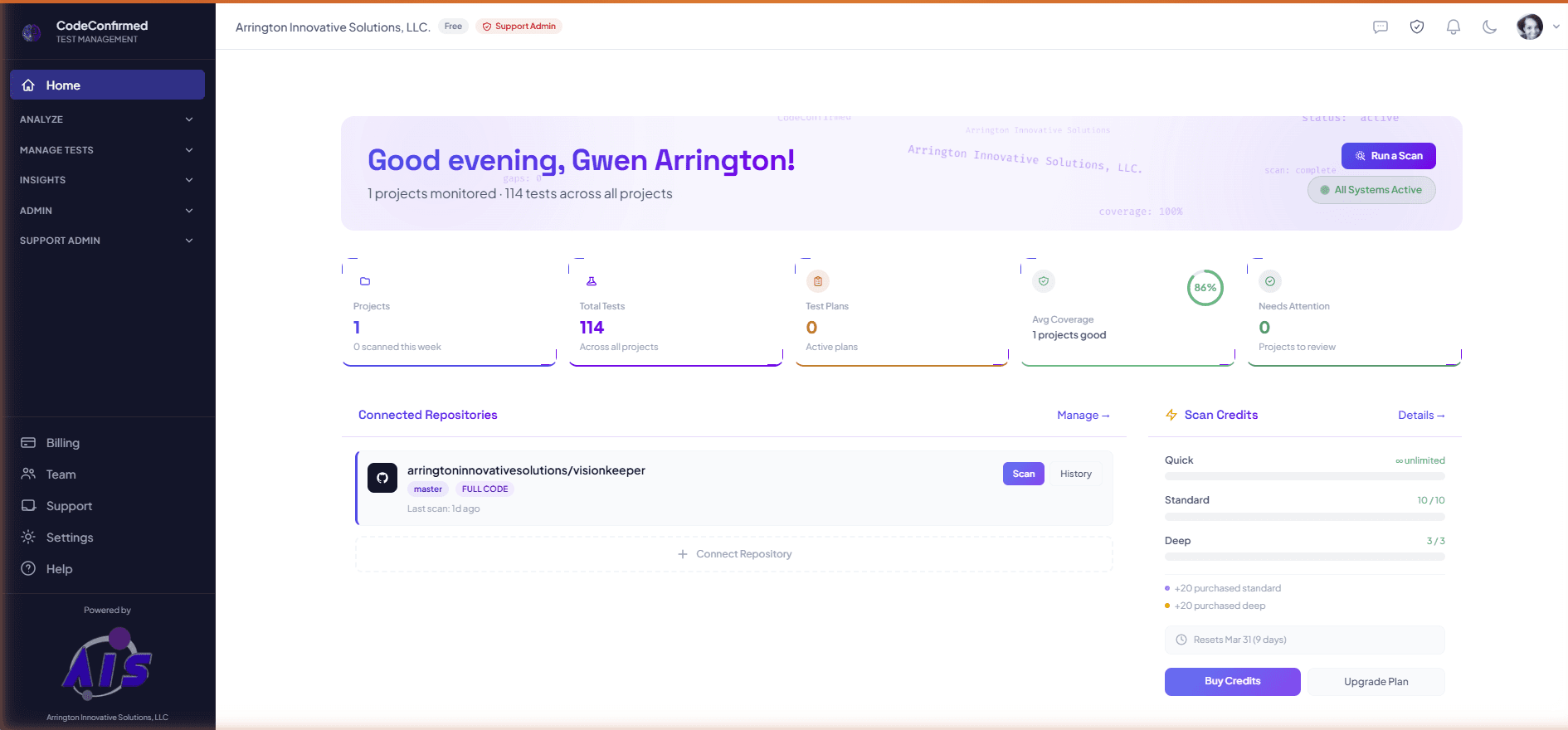Click the Needs Attention checkmark icon
1568x730 pixels.
tap(1270, 281)
